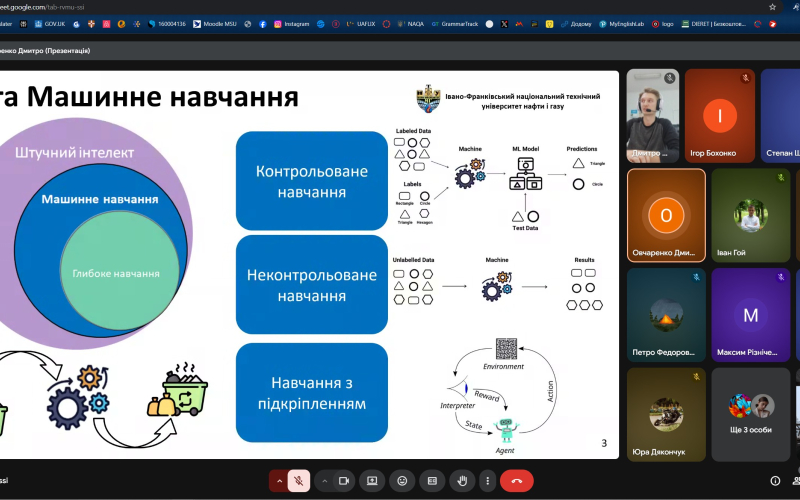
Task: Click the GOV.UK bookmark
Action: 51,23
